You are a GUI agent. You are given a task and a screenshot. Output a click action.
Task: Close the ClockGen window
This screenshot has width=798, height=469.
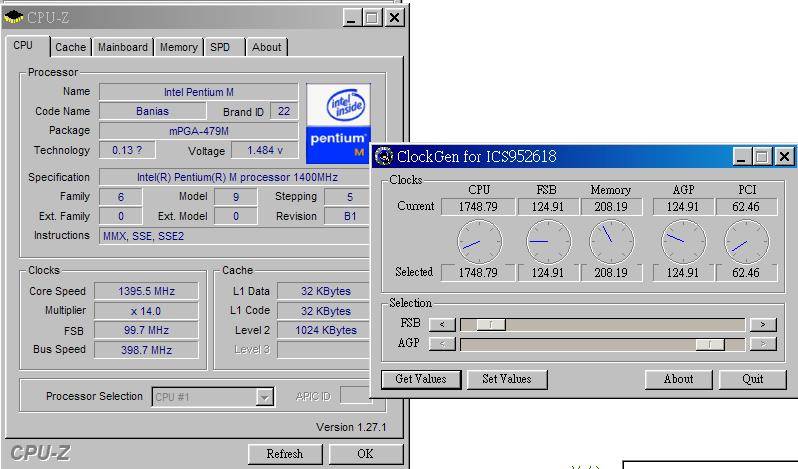[x=784, y=157]
